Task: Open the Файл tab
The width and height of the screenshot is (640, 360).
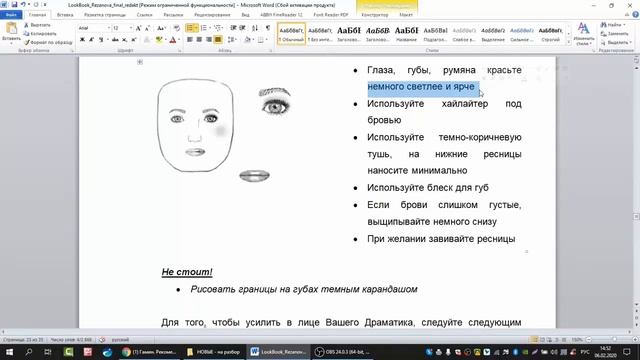Action: point(11,15)
